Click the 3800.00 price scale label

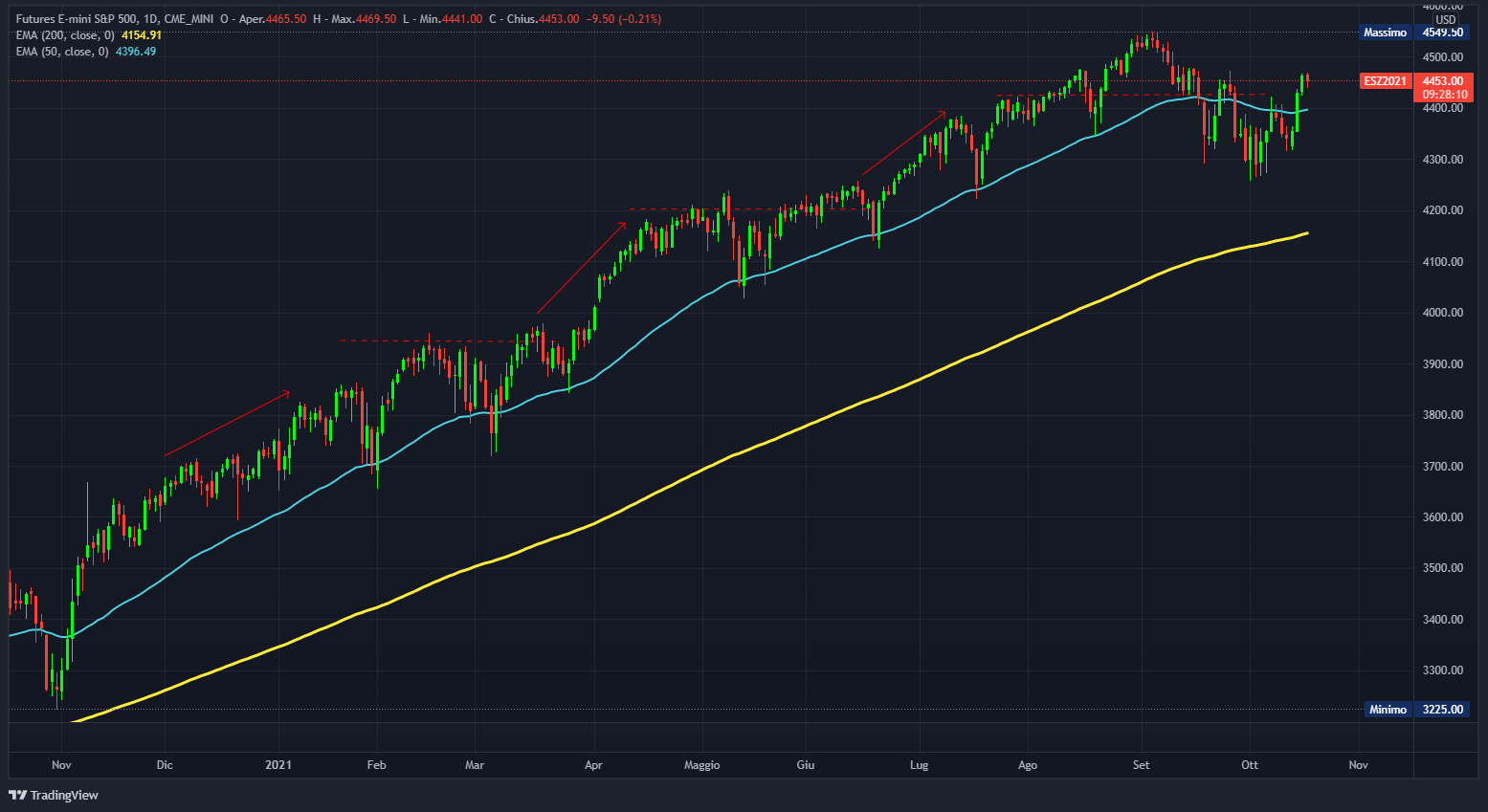click(1443, 415)
